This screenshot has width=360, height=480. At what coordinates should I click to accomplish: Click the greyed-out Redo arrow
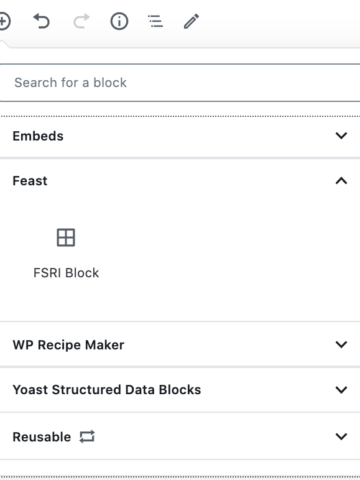[x=81, y=21]
